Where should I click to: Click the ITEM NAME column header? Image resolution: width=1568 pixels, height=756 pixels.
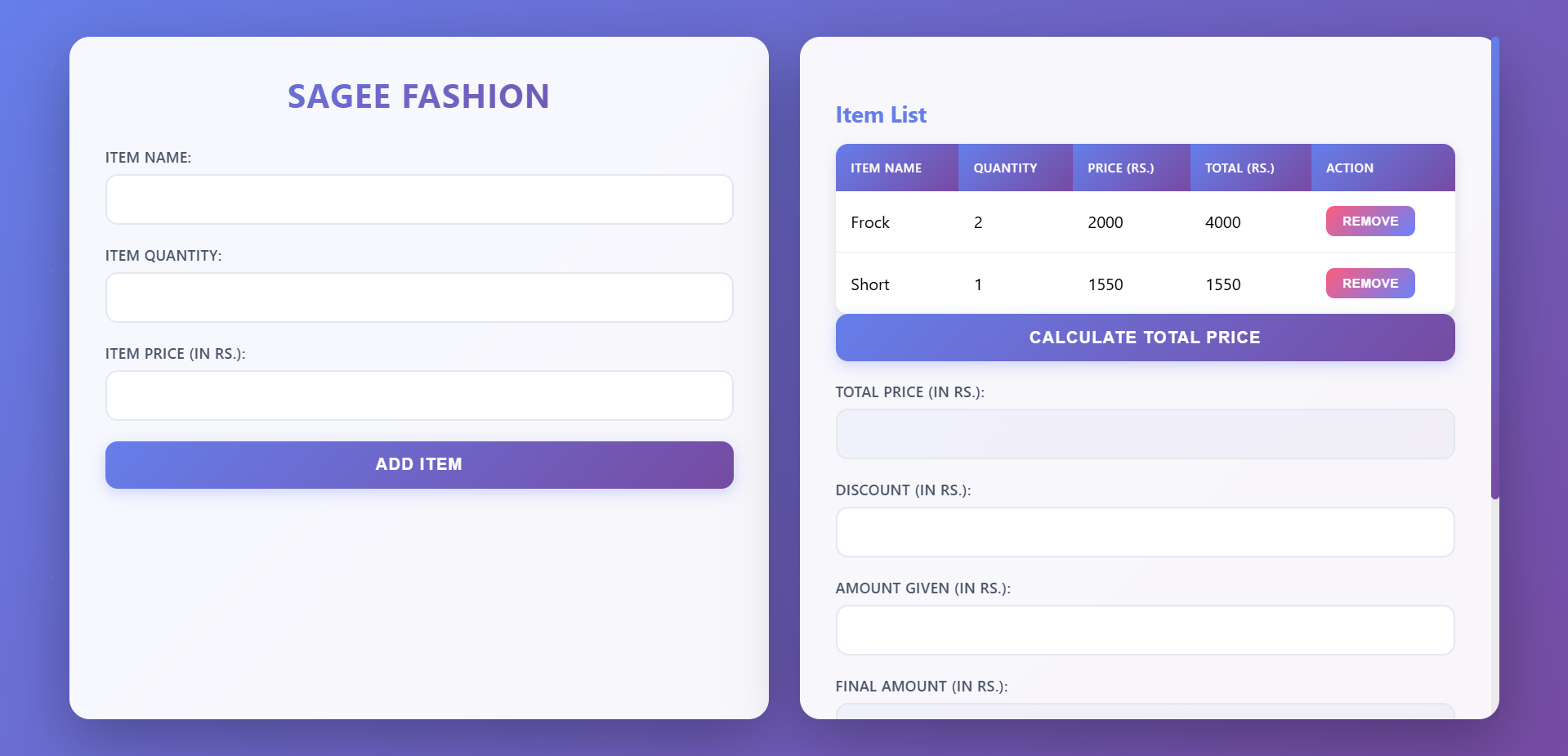point(885,168)
